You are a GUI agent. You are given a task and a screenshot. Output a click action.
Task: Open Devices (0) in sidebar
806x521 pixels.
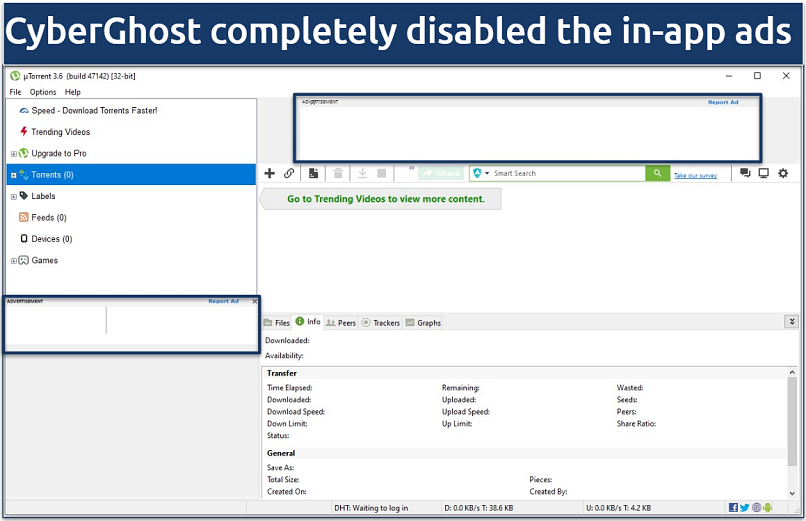pyautogui.click(x=52, y=239)
